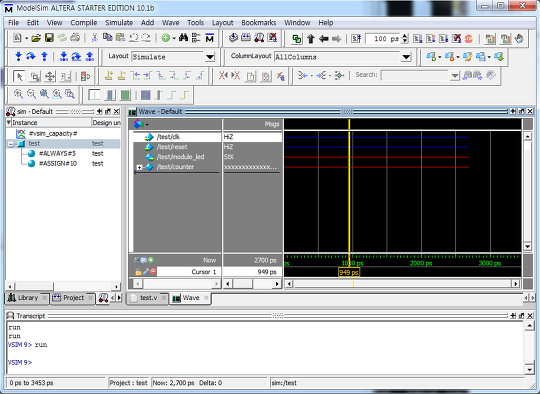
Task: Click the Step Over curved arrow icon
Action: pos(31,56)
